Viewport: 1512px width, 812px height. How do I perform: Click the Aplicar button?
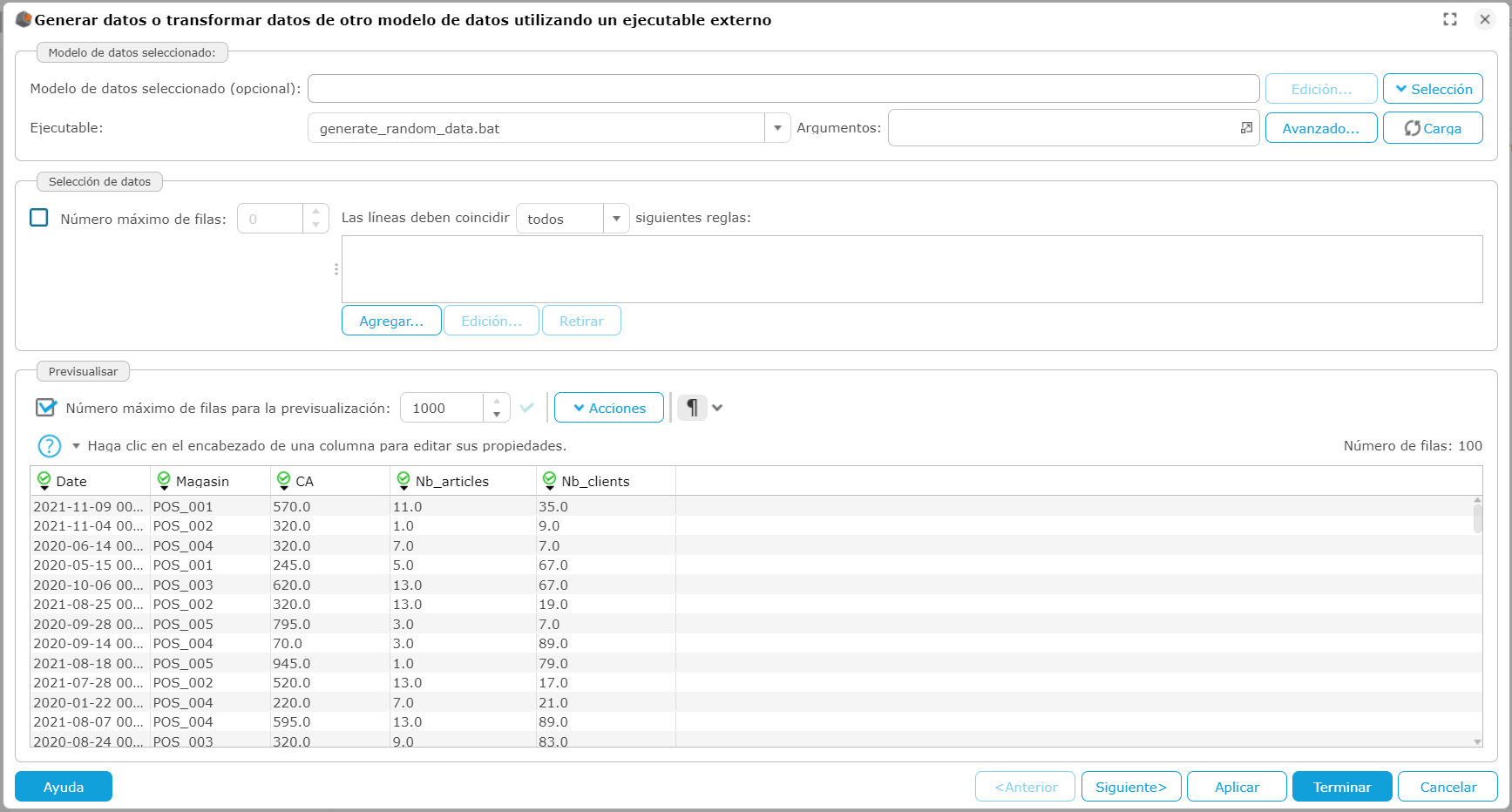pyautogui.click(x=1237, y=787)
